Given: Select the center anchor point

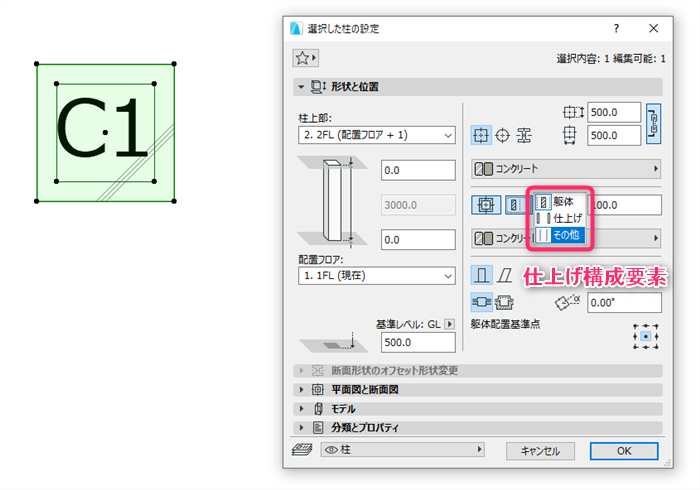Looking at the screenshot, I should click(646, 336).
